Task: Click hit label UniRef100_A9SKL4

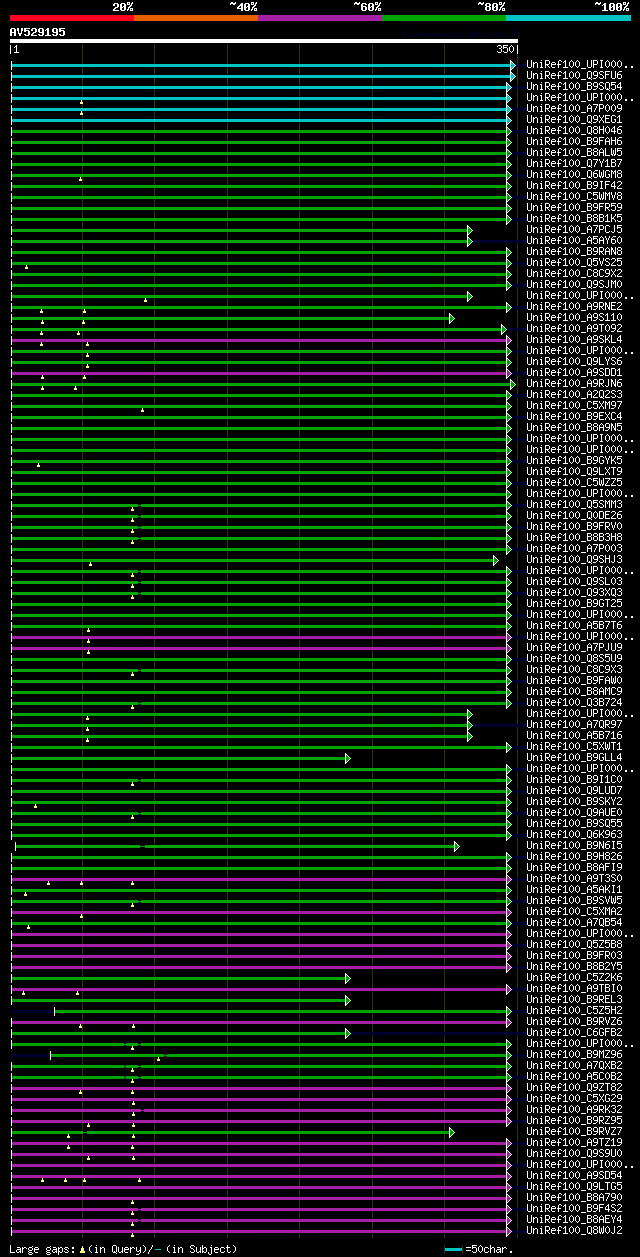Action: point(574,339)
